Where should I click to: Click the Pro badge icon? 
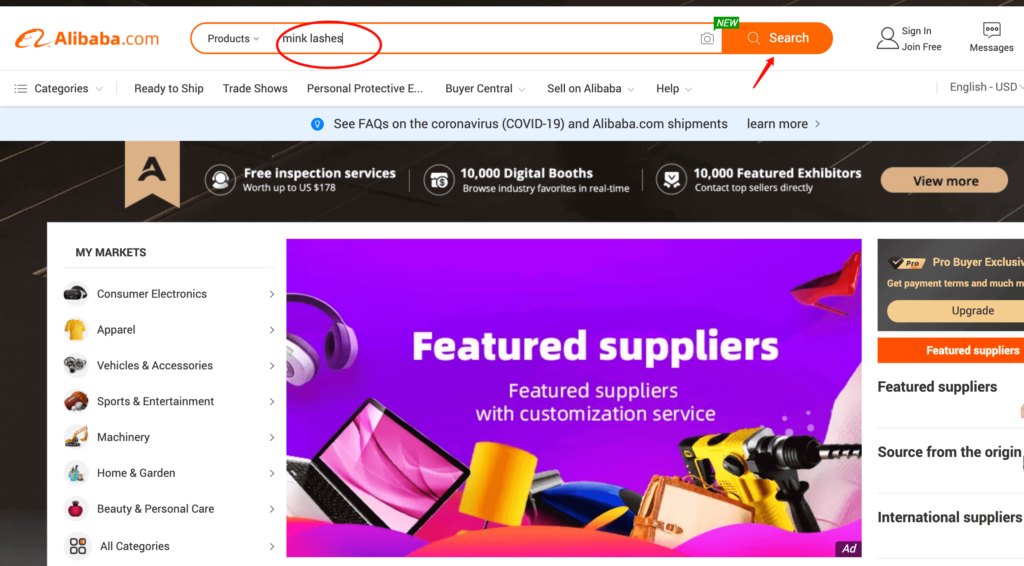[x=908, y=262]
